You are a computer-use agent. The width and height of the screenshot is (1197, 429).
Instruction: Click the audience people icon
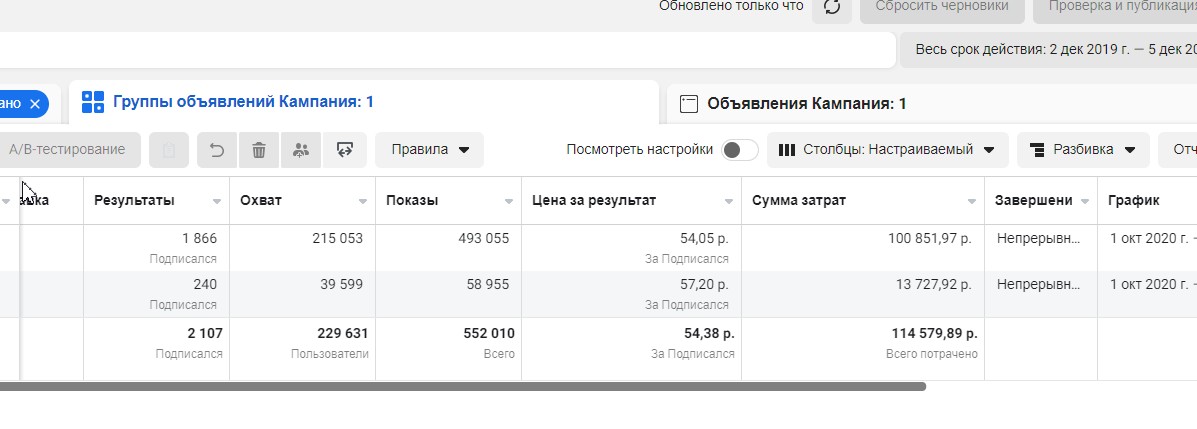pos(301,150)
